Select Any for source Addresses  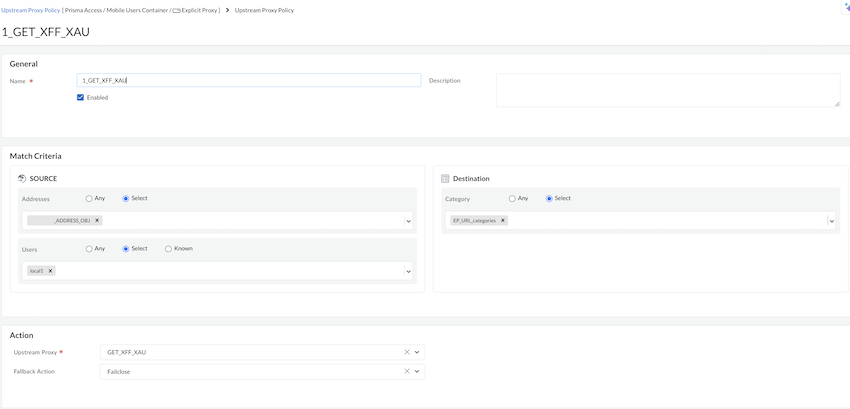[89, 198]
